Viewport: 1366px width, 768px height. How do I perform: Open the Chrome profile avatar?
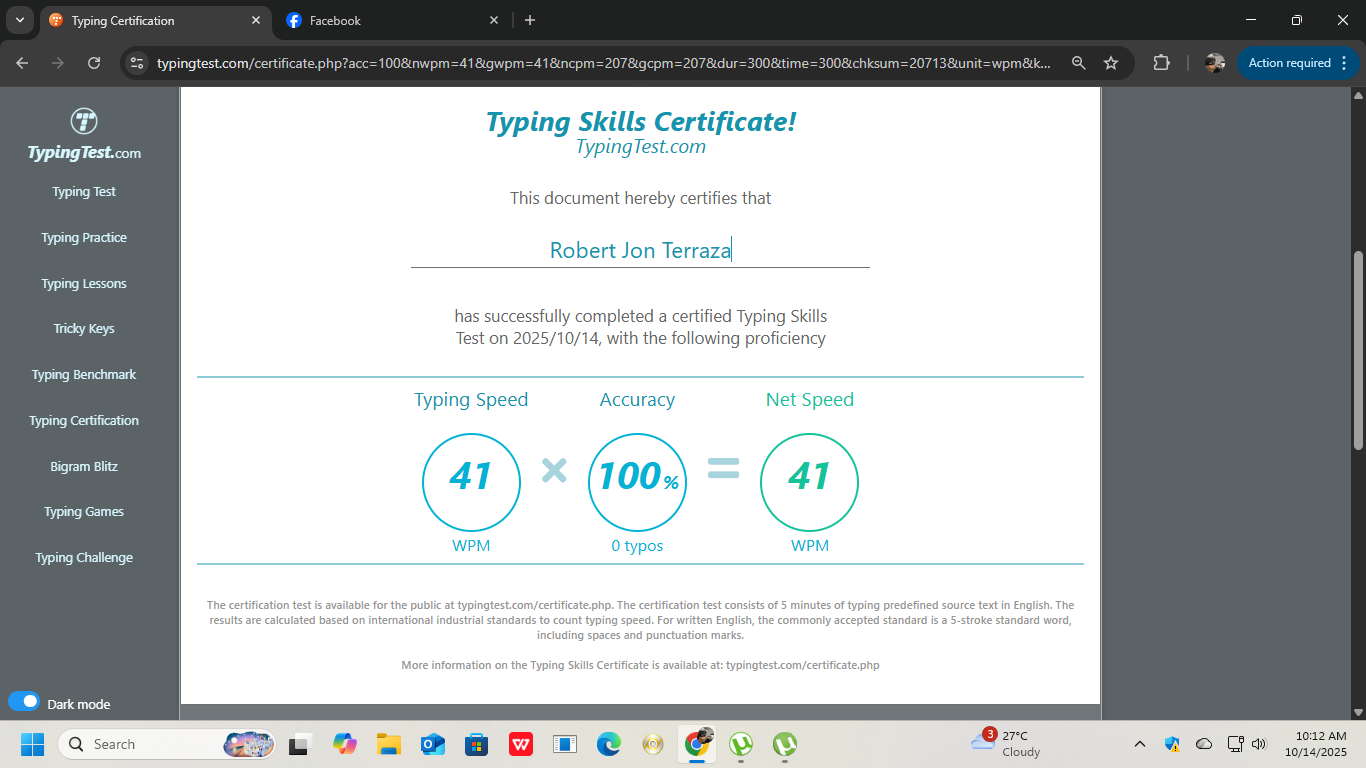click(x=1215, y=63)
